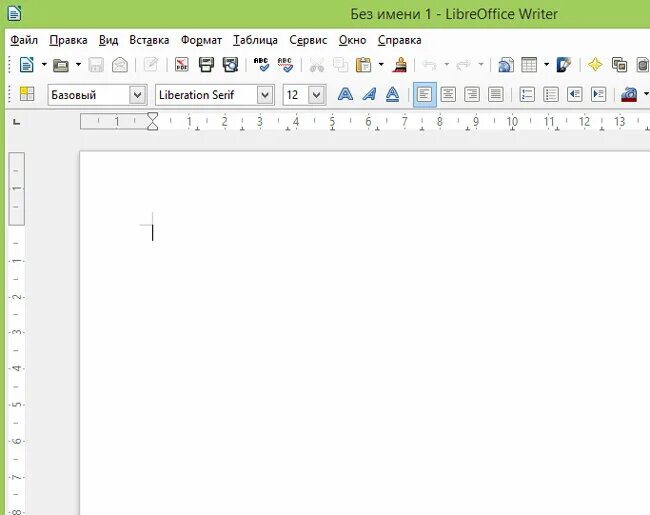Toggle automatic spell checking icon
Viewport: 650px width, 515px height.
[285, 65]
